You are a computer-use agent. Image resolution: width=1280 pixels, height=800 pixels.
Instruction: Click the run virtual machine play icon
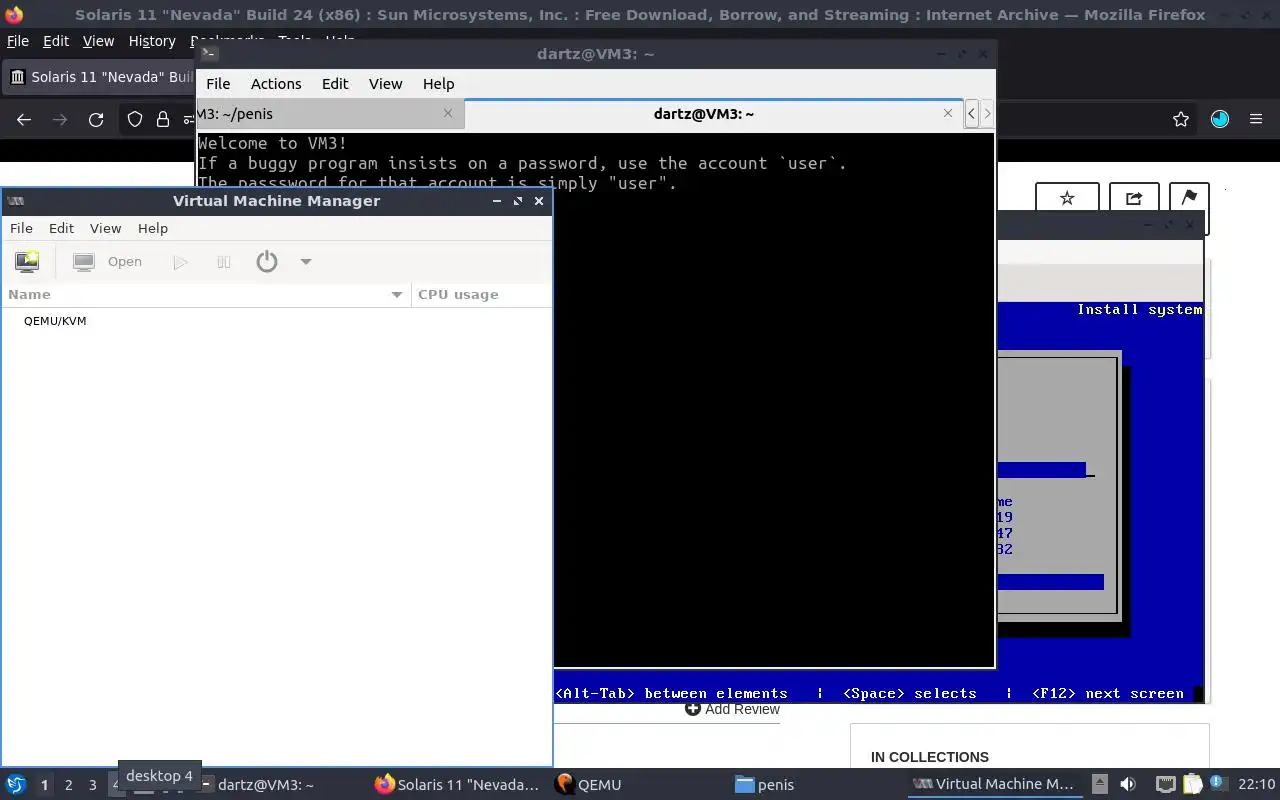180,262
